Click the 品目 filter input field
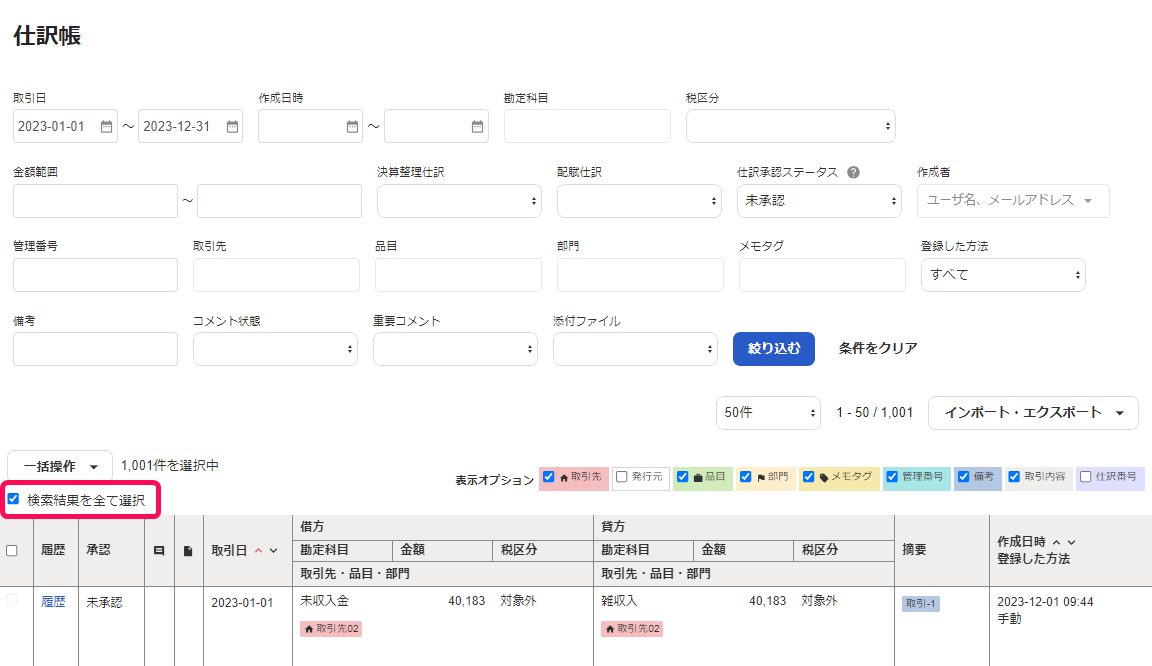 [458, 275]
